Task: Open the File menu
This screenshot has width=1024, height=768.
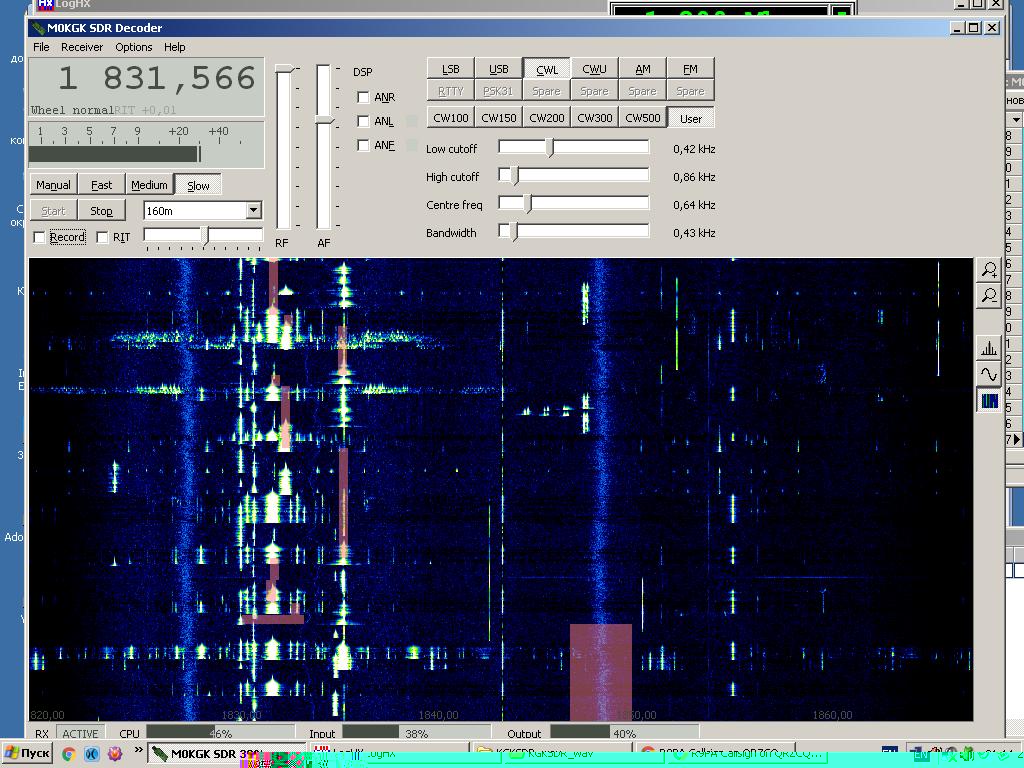Action: pos(41,47)
